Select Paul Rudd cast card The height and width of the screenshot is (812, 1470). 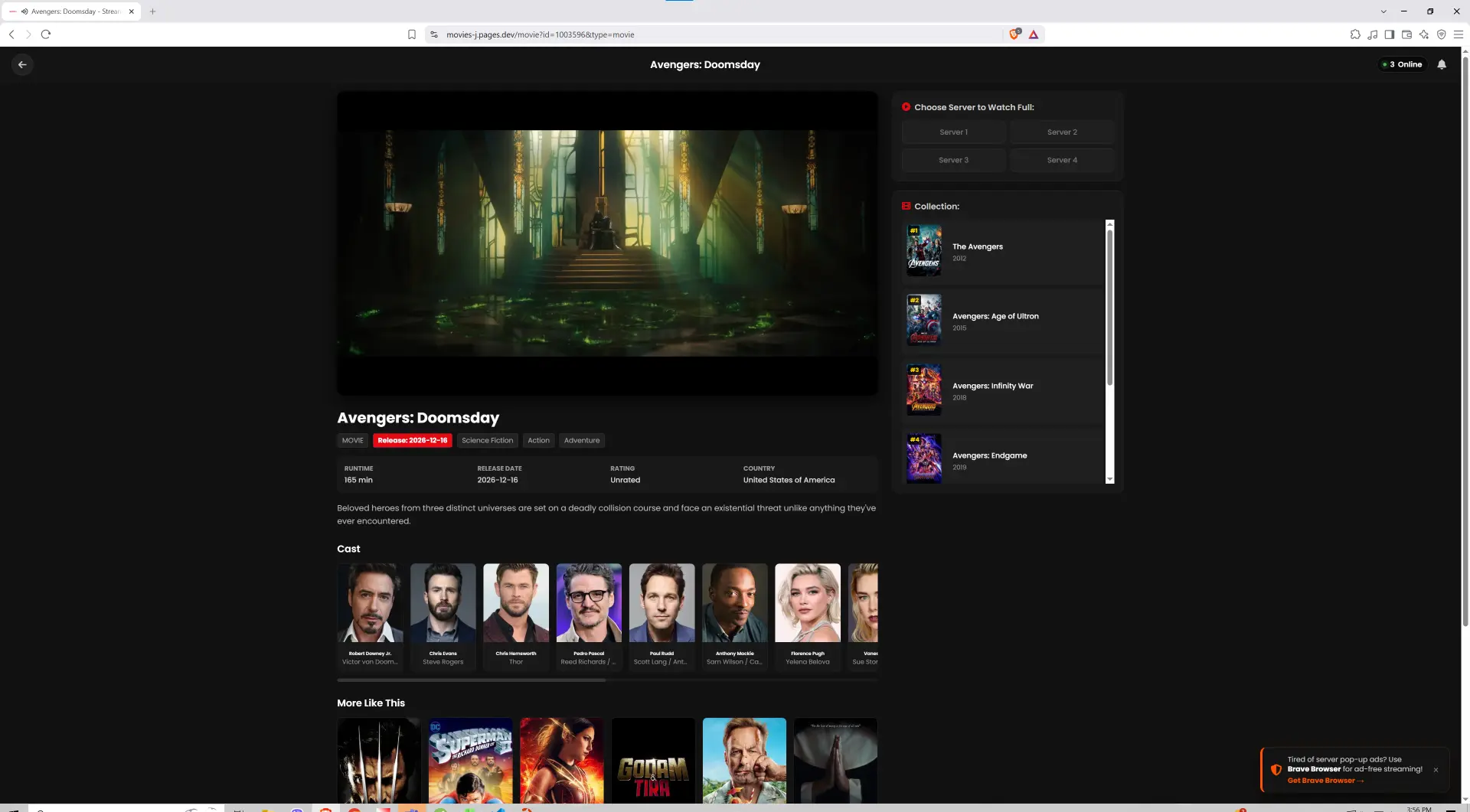(x=661, y=617)
